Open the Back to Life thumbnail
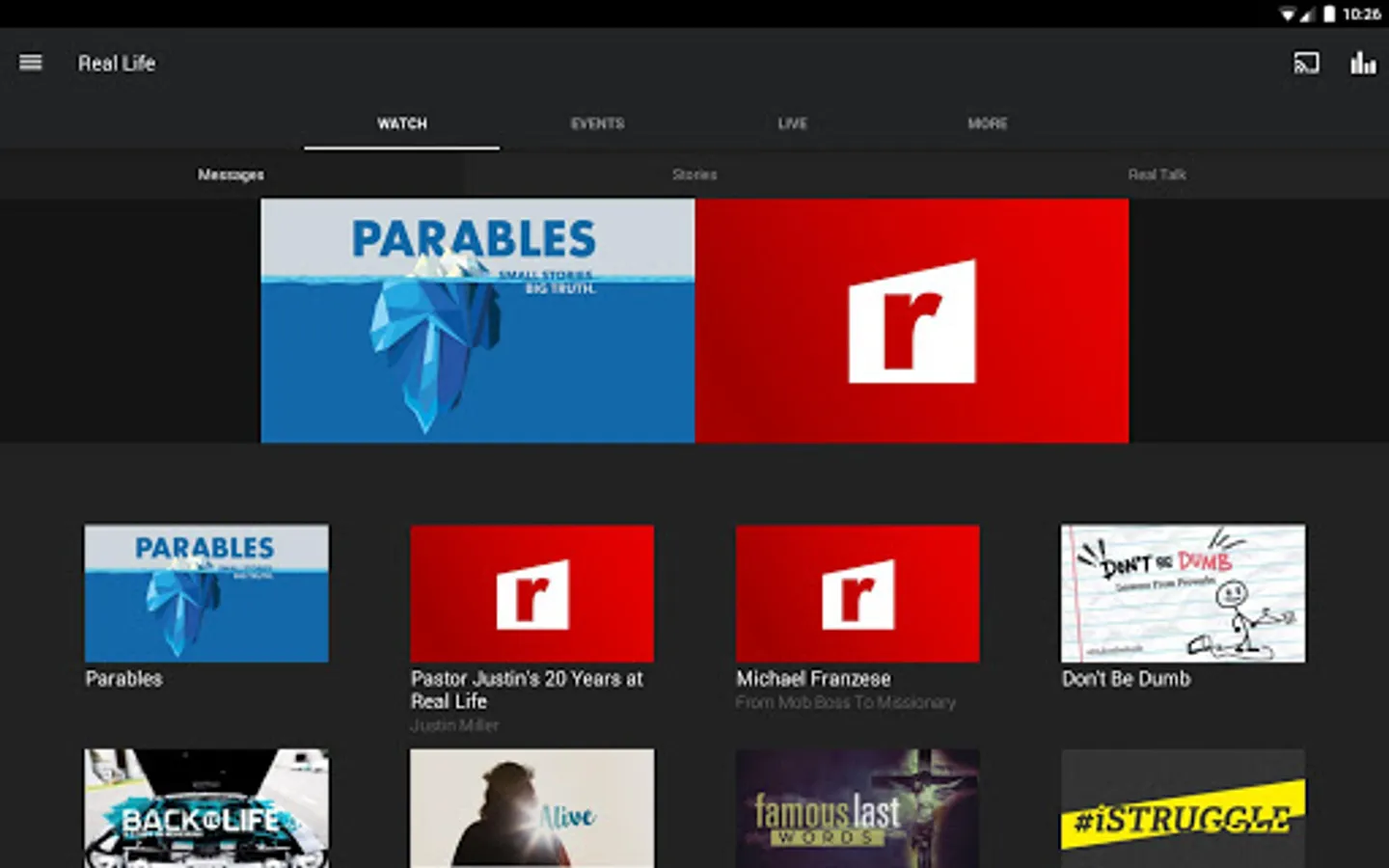The width and height of the screenshot is (1389, 868). point(206,808)
